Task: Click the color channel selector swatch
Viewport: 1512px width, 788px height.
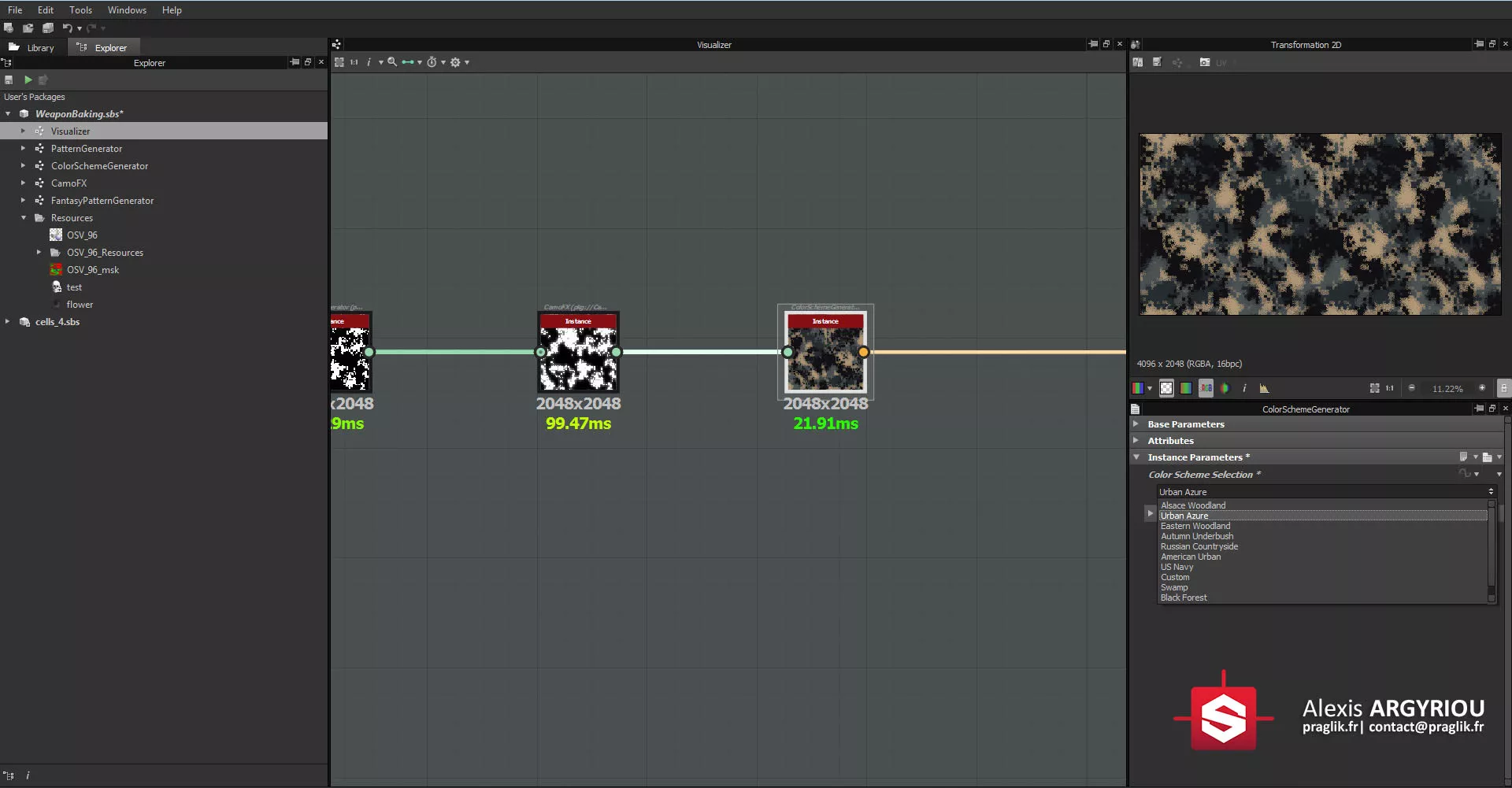Action: pos(1138,388)
